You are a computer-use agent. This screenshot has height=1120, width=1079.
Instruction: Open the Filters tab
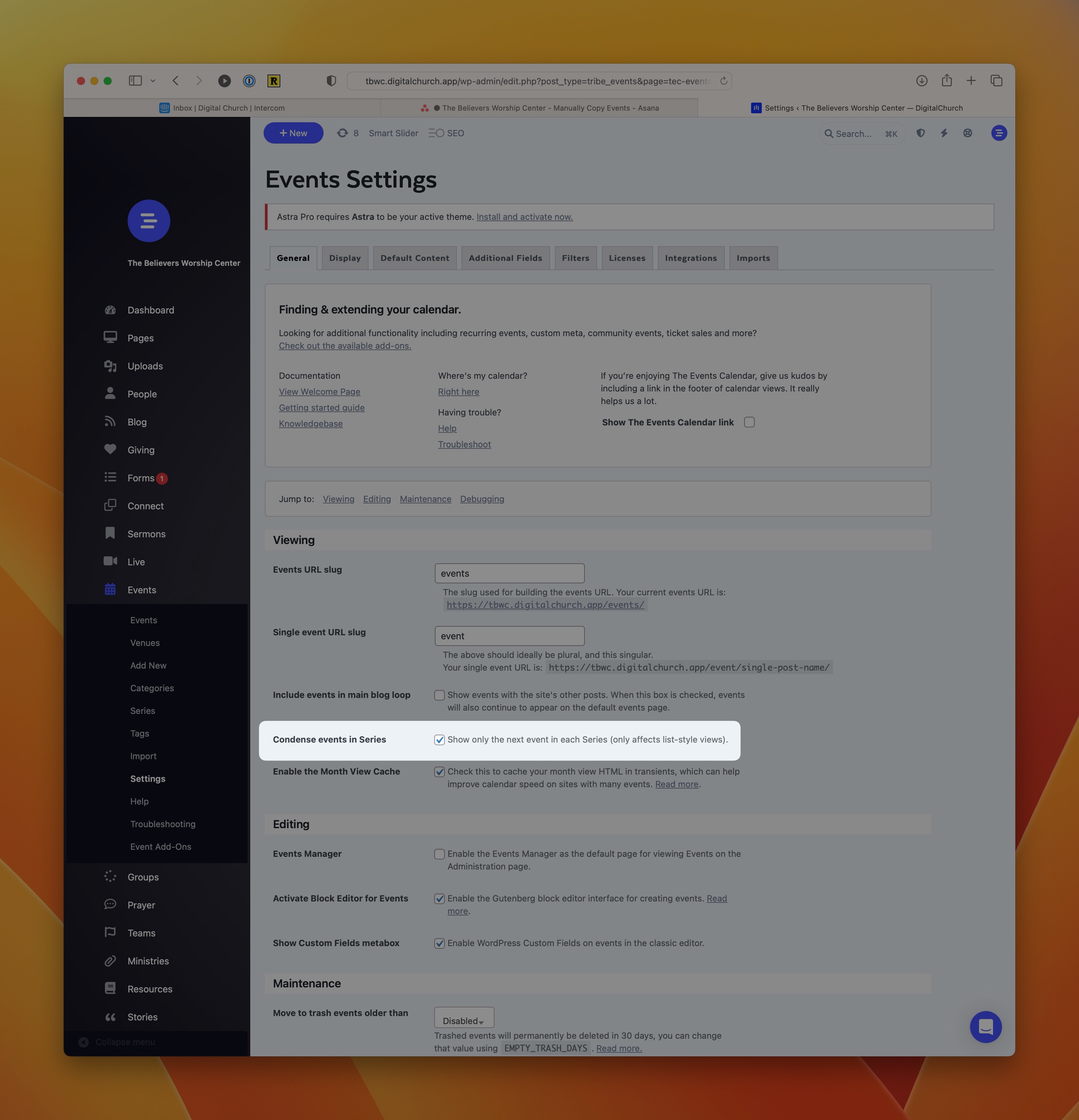click(575, 258)
